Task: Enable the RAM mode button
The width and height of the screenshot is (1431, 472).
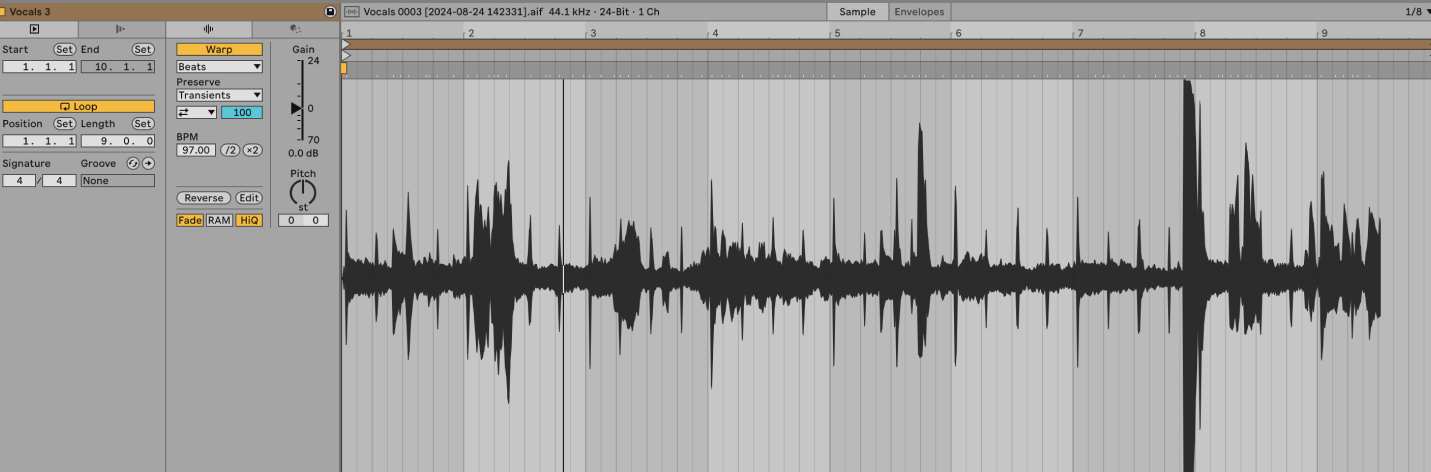Action: coord(219,220)
